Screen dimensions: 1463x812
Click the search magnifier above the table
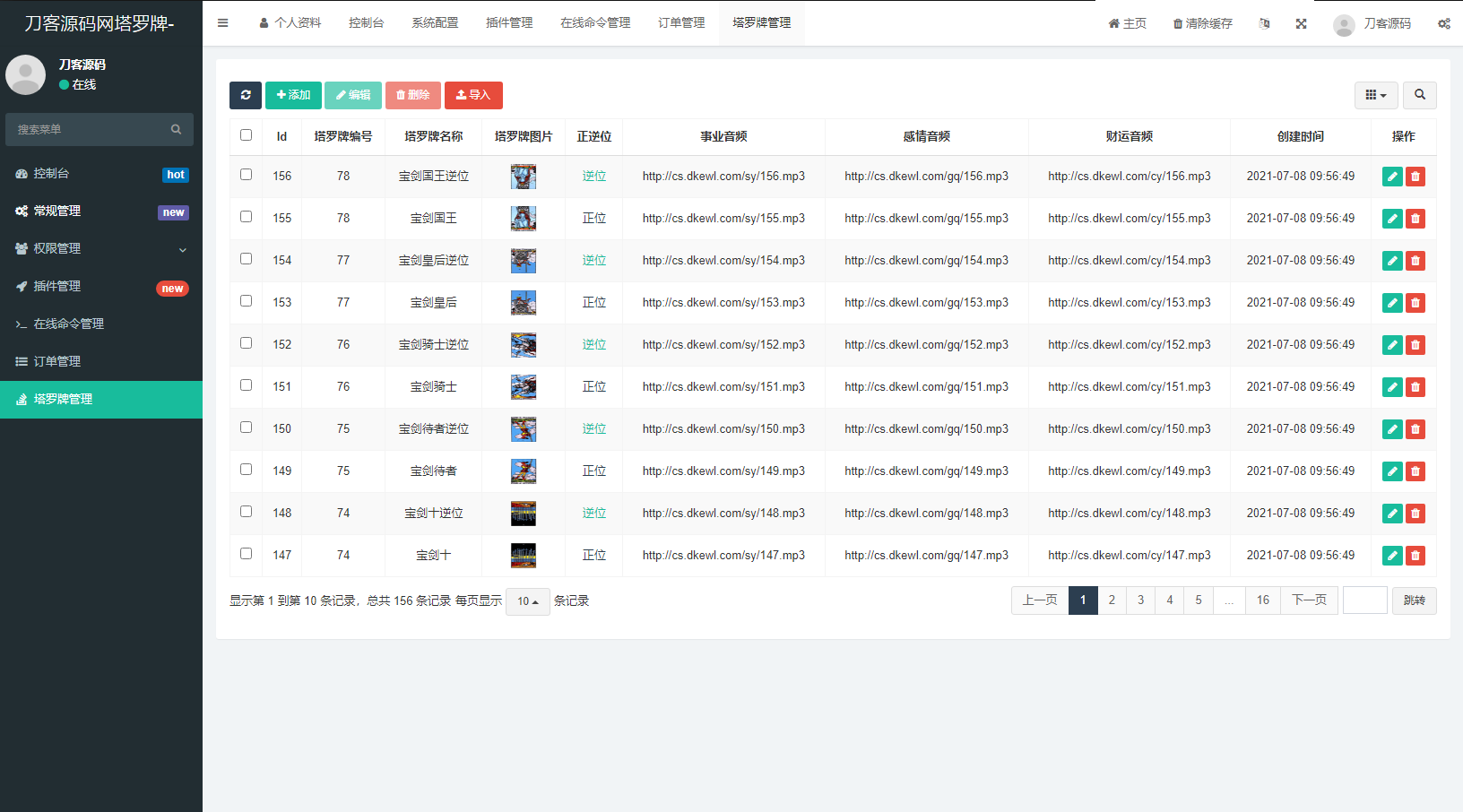pyautogui.click(x=1420, y=95)
